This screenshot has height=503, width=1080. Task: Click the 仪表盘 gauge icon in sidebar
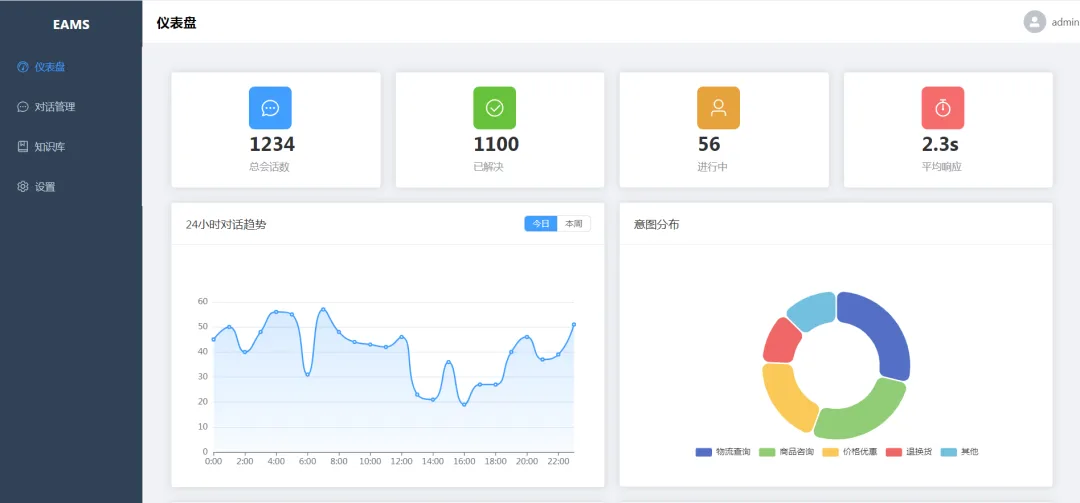[23, 67]
